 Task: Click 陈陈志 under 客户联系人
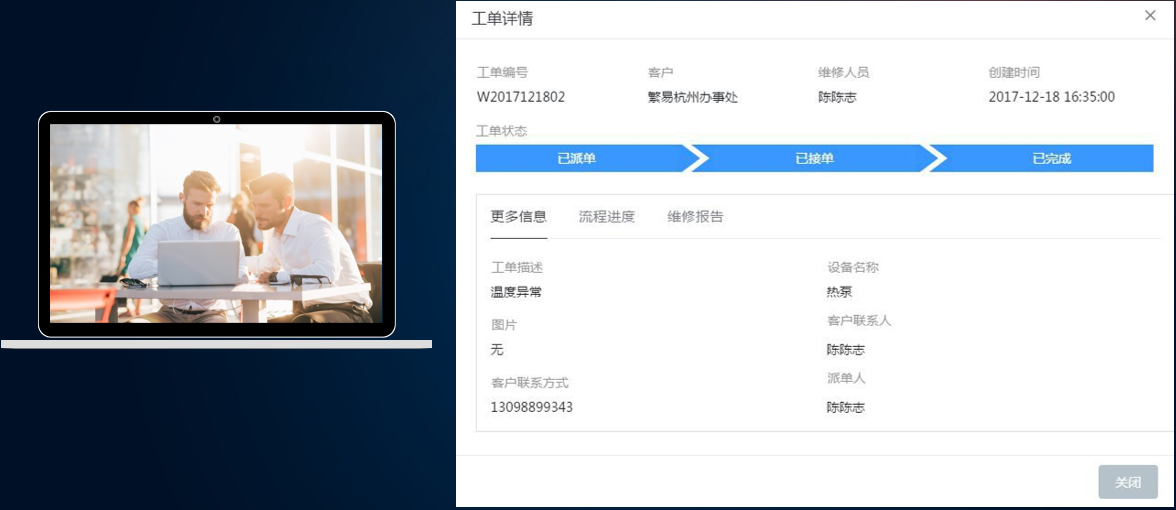point(845,350)
